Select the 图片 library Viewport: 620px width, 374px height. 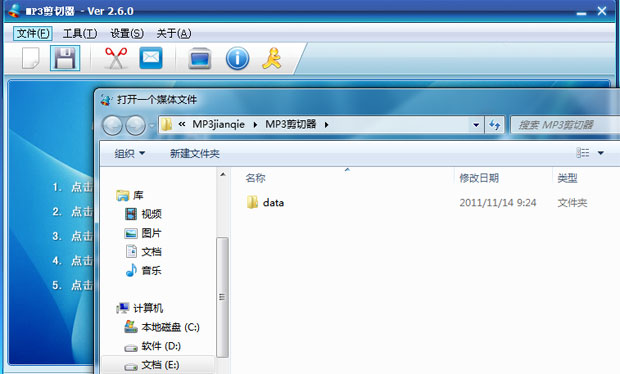[143, 233]
